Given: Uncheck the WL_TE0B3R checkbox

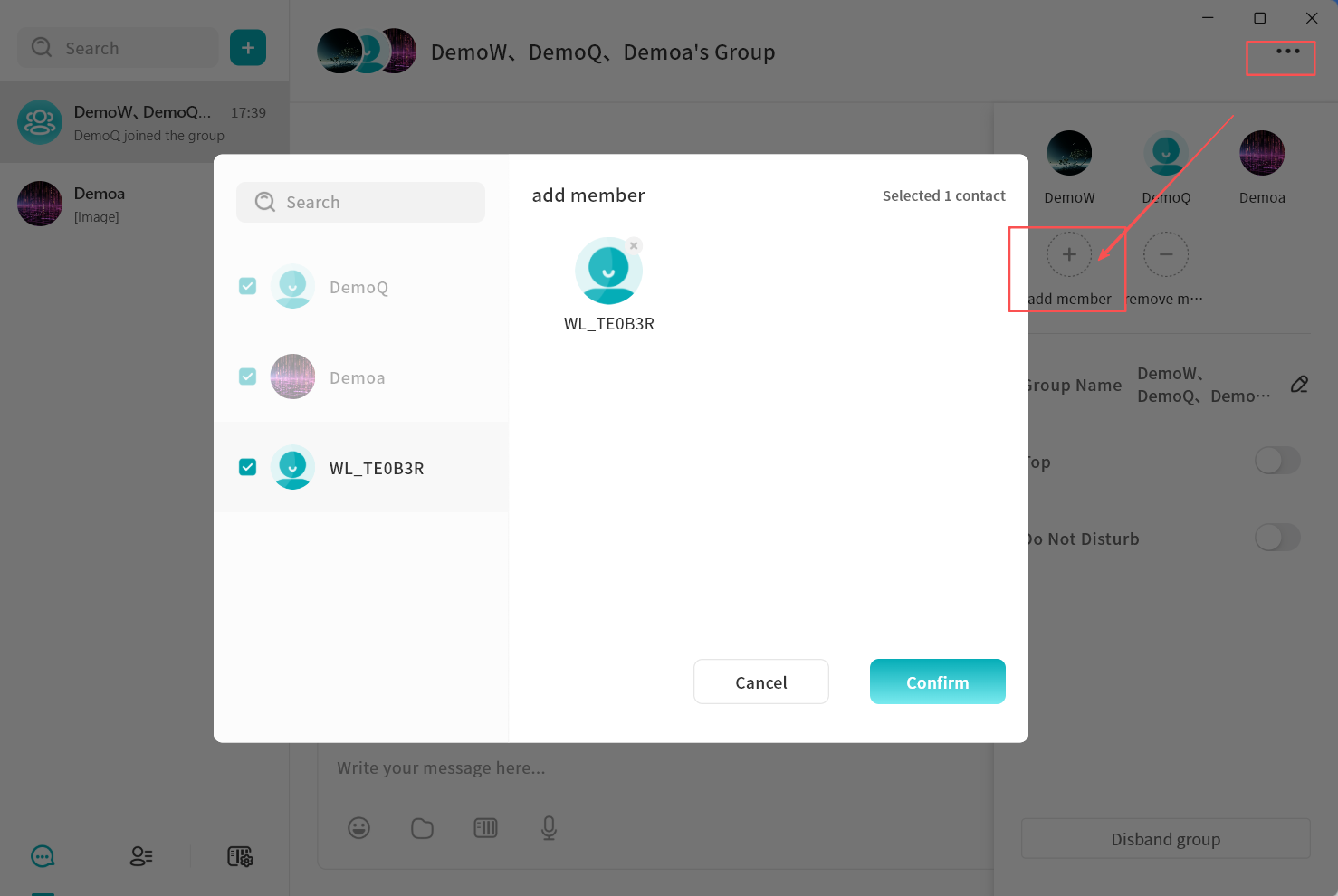Looking at the screenshot, I should (247, 467).
